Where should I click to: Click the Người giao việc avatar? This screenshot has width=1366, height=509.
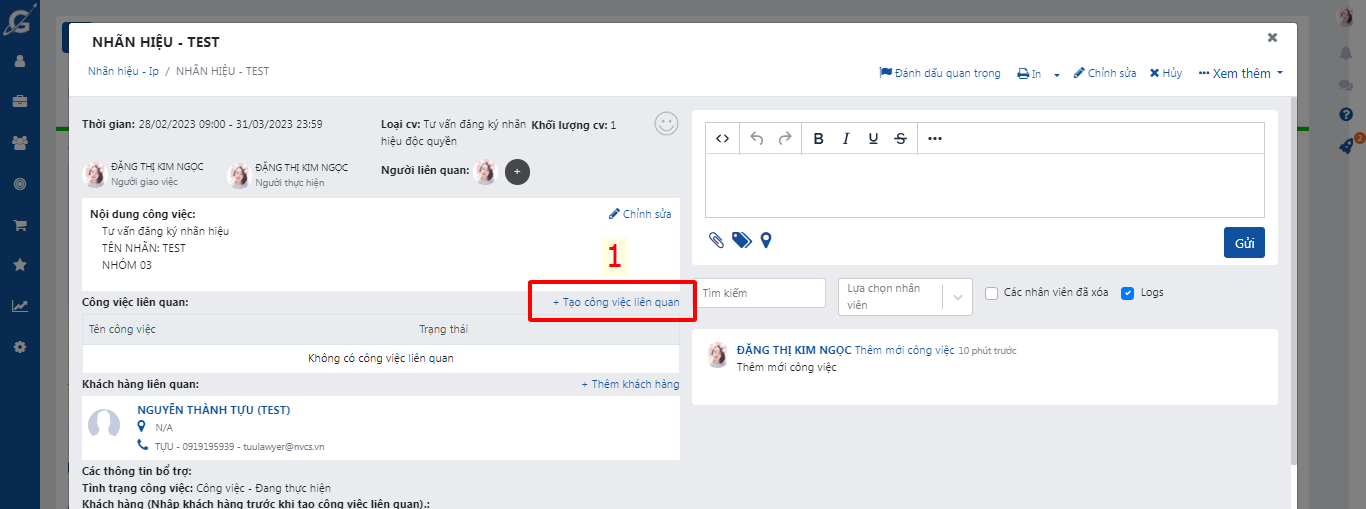(94, 175)
